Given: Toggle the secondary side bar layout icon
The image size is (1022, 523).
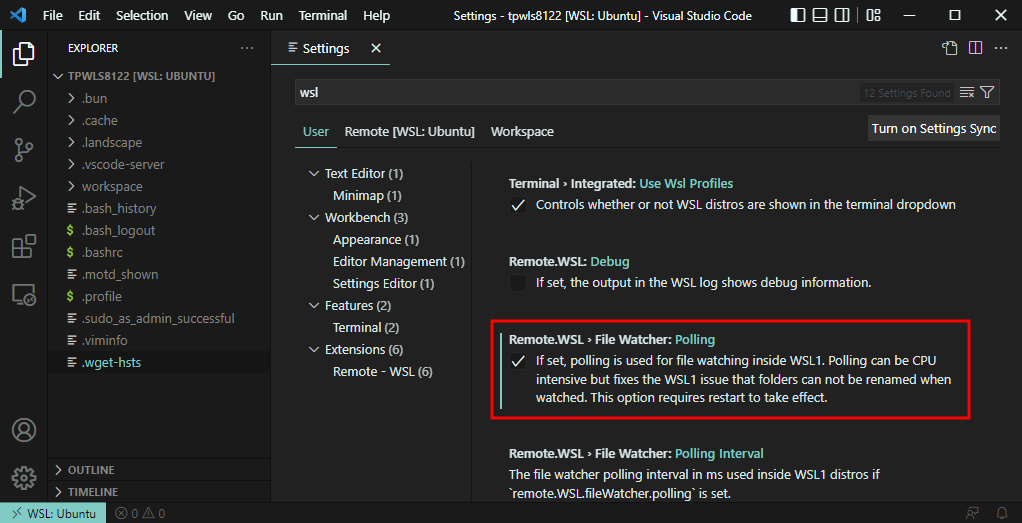Looking at the screenshot, I should tap(842, 14).
